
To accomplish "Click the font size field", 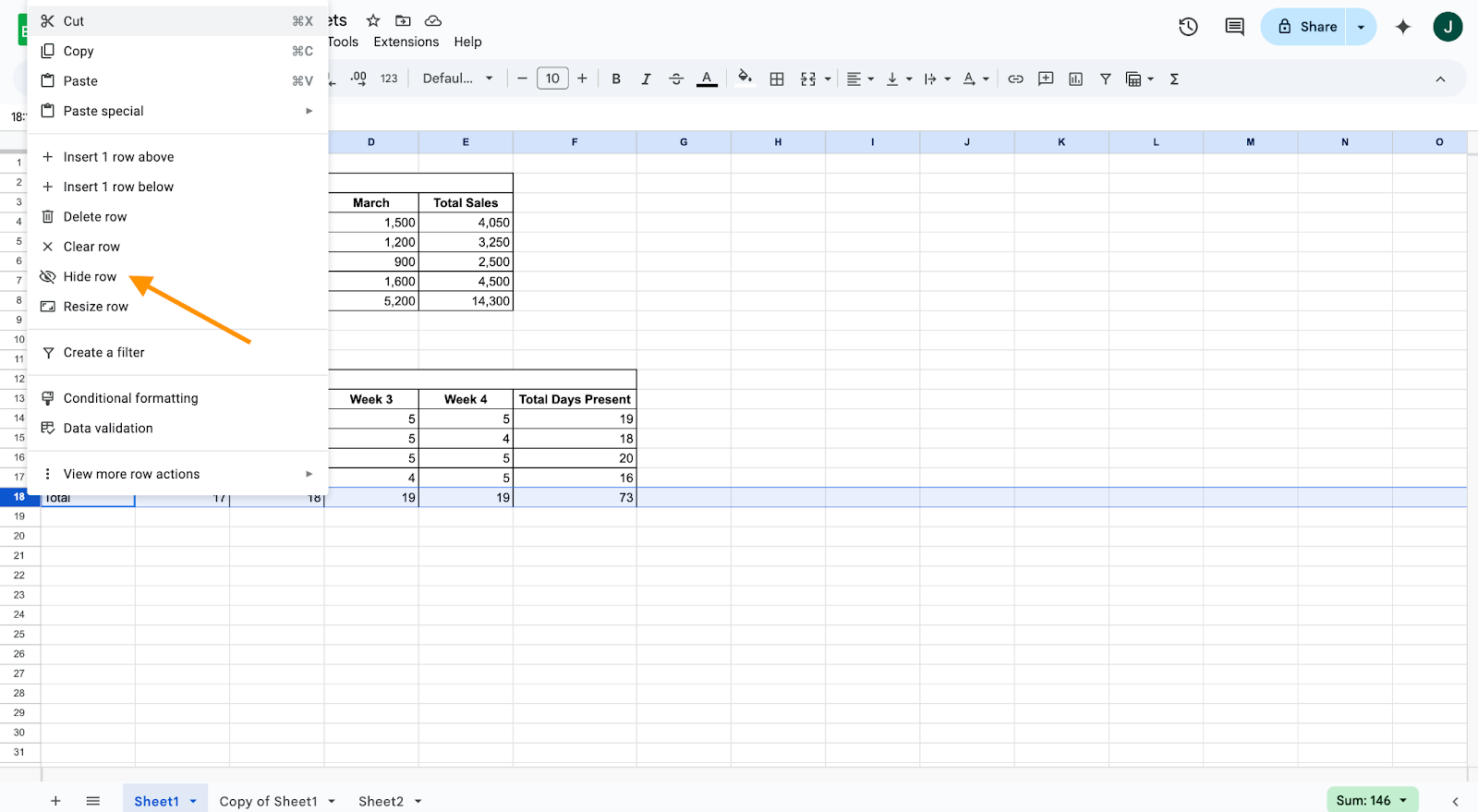I will 552,79.
